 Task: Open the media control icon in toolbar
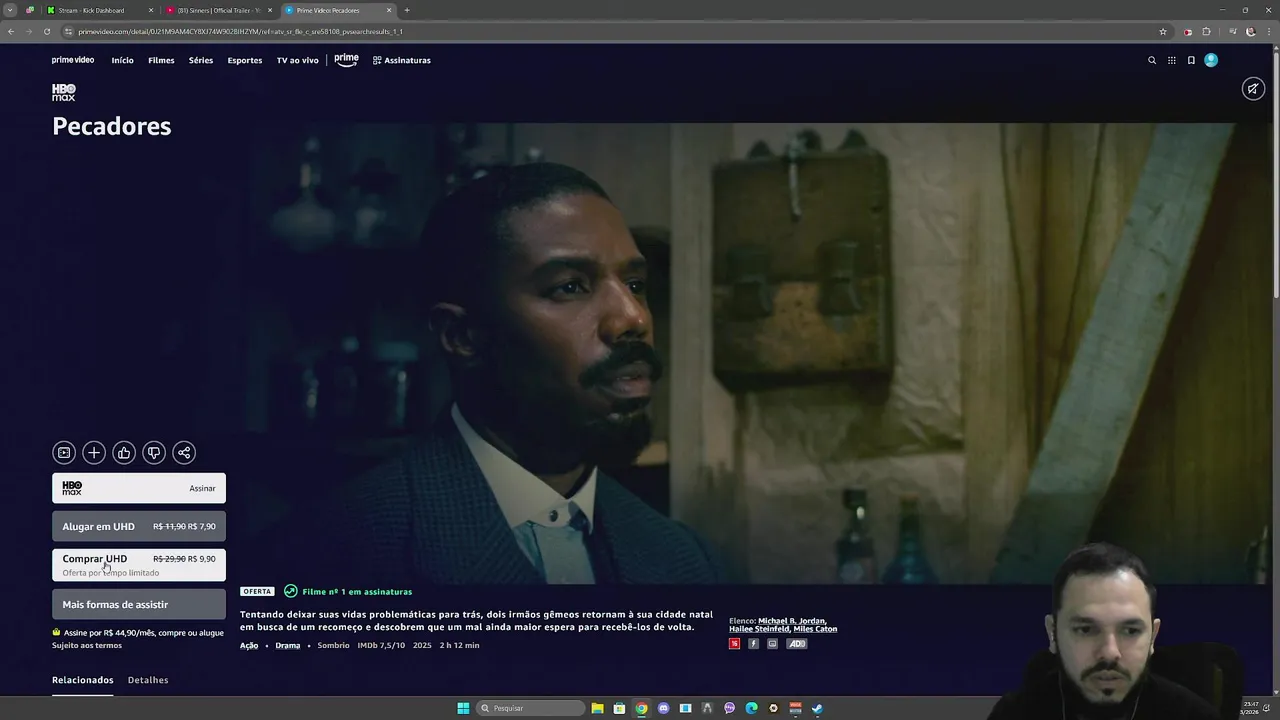tap(1231, 31)
